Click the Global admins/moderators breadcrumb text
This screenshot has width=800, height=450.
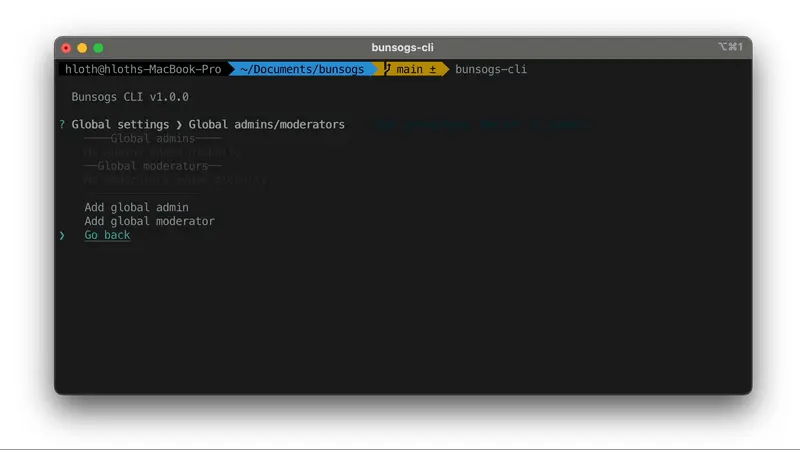[x=267, y=124]
